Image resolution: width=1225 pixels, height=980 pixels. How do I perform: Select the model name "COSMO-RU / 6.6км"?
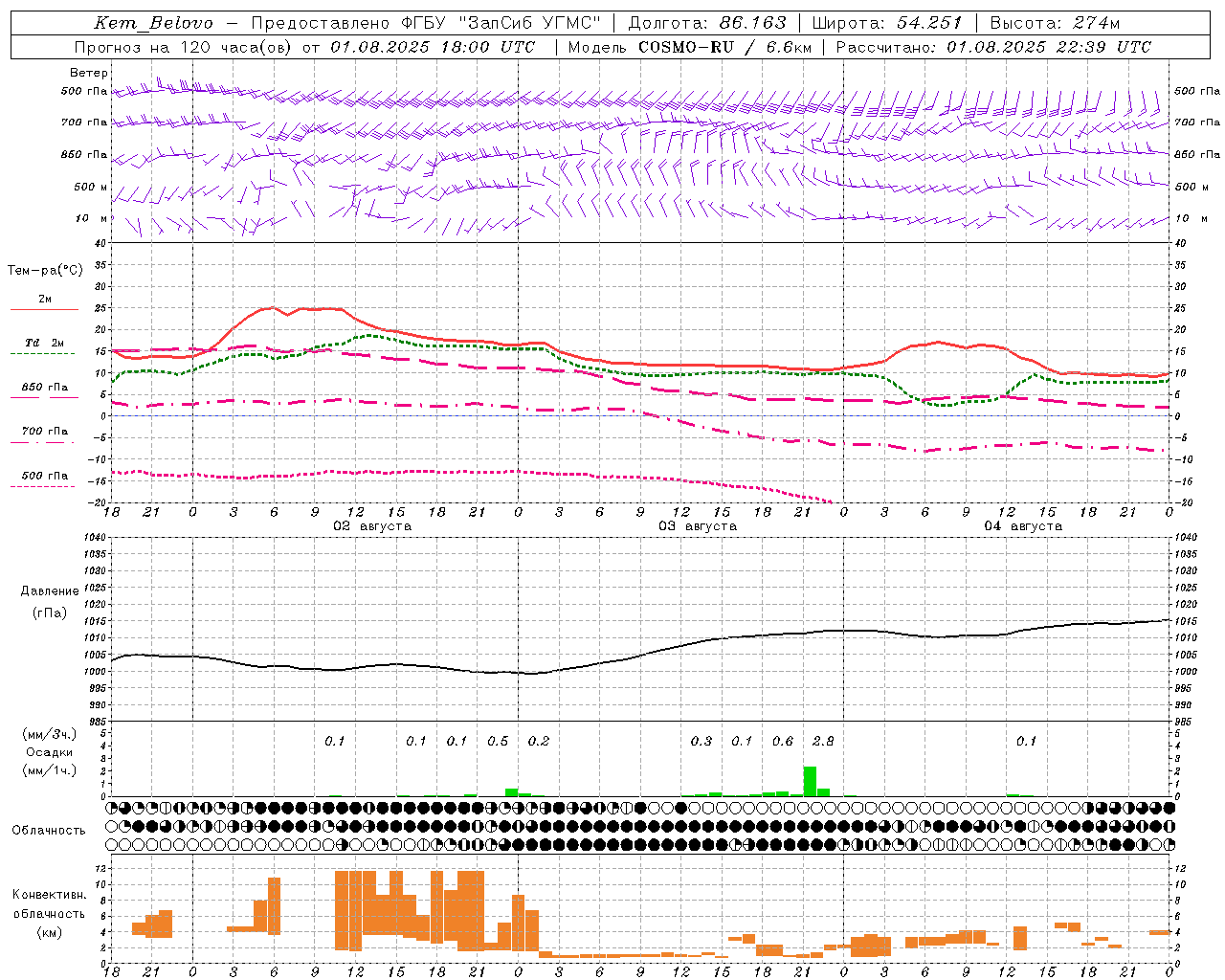point(724,47)
